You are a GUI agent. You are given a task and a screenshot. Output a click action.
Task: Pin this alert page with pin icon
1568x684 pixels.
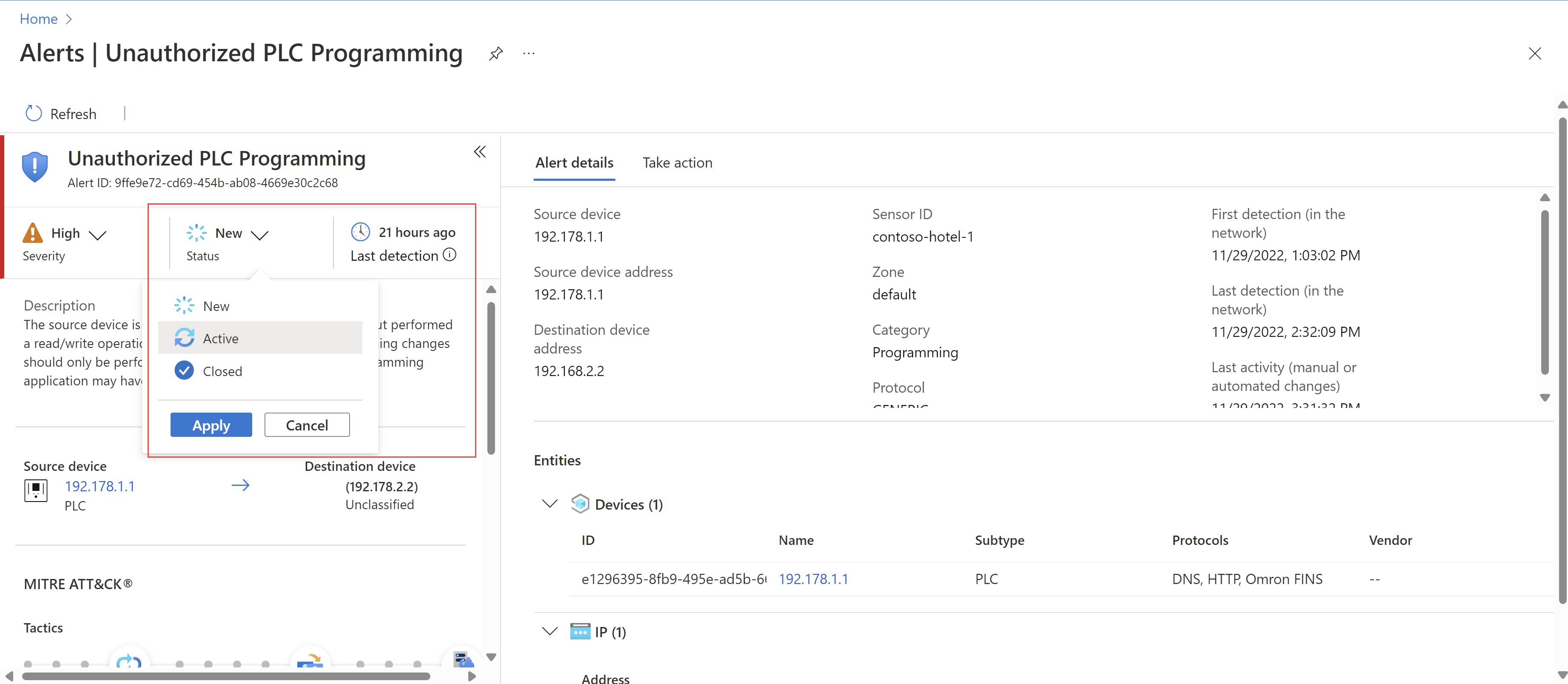coord(495,54)
